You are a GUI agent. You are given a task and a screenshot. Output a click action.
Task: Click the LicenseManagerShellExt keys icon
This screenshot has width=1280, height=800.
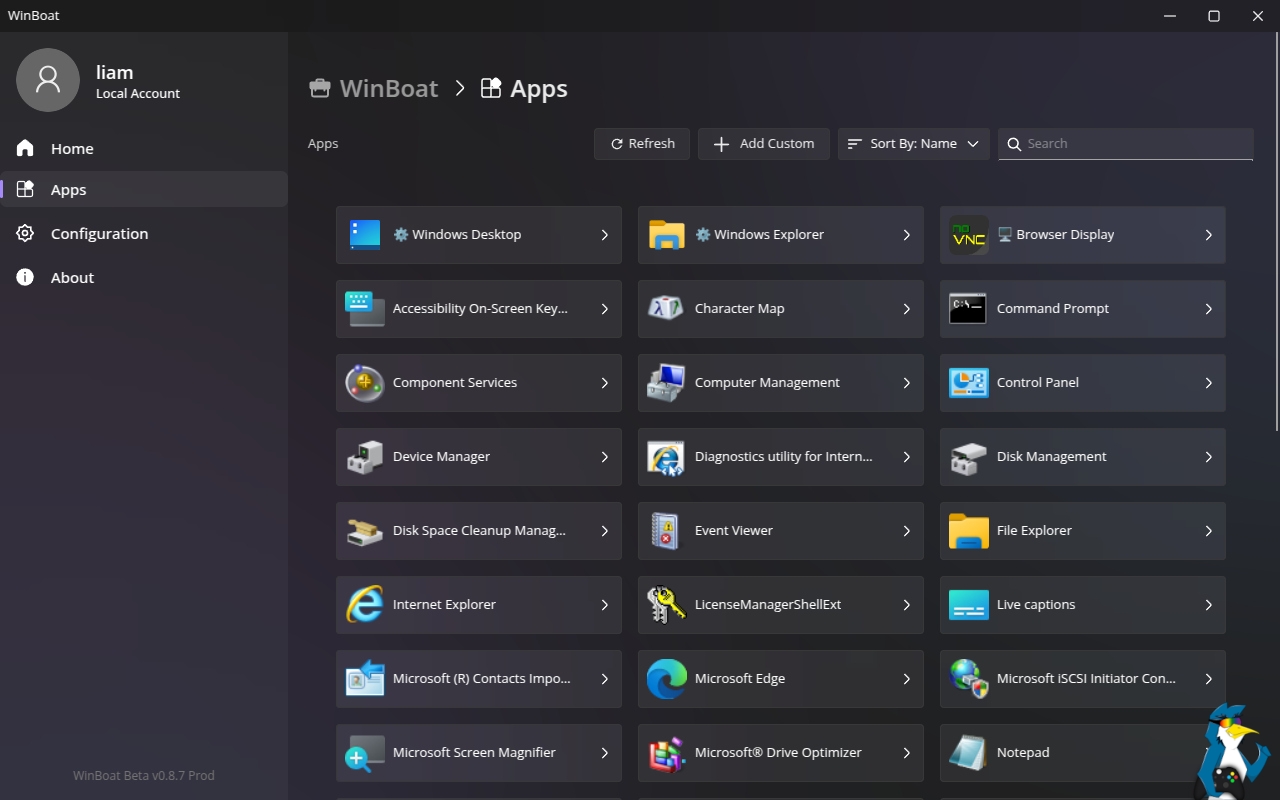pos(666,605)
